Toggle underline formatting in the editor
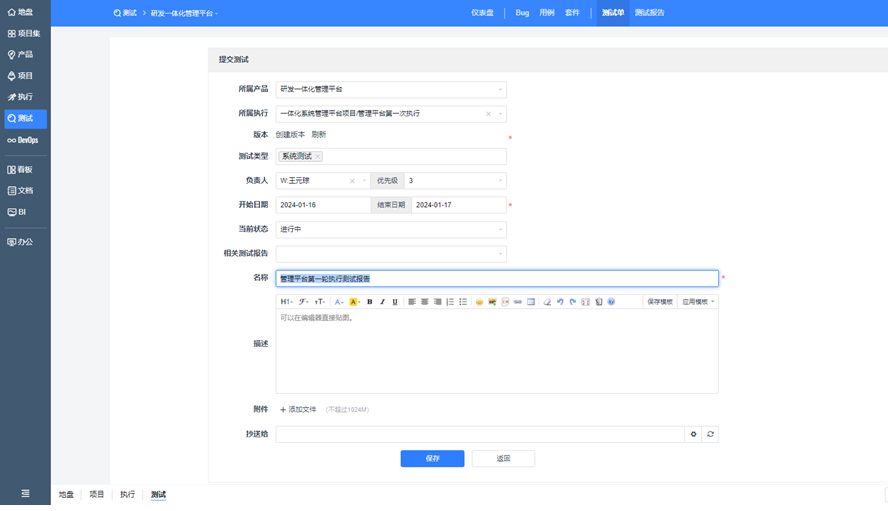The height and width of the screenshot is (511, 888). [x=395, y=302]
